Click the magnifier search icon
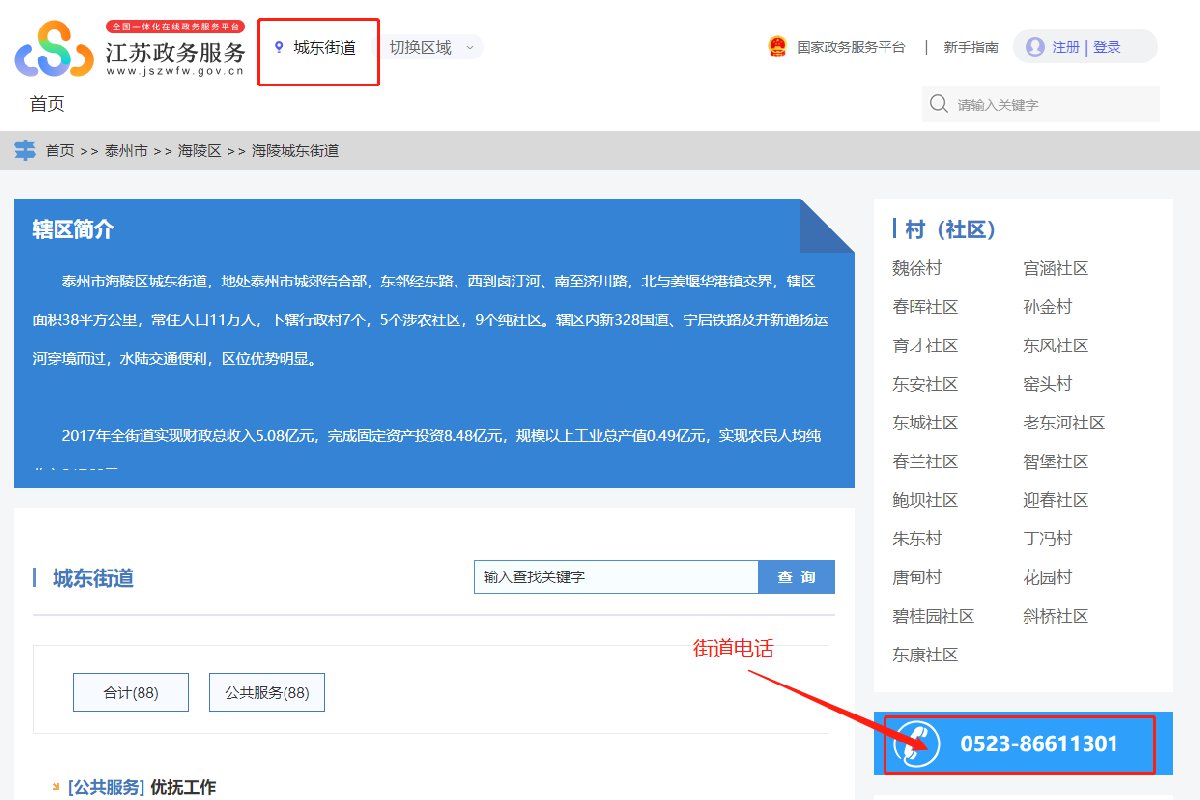1200x800 pixels. (x=938, y=104)
